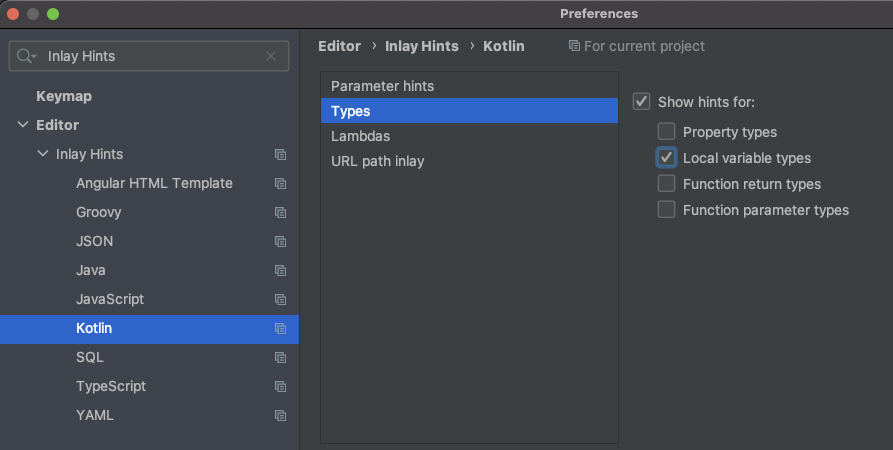Collapse the Editor settings section
The height and width of the screenshot is (450, 893).
click(23, 125)
